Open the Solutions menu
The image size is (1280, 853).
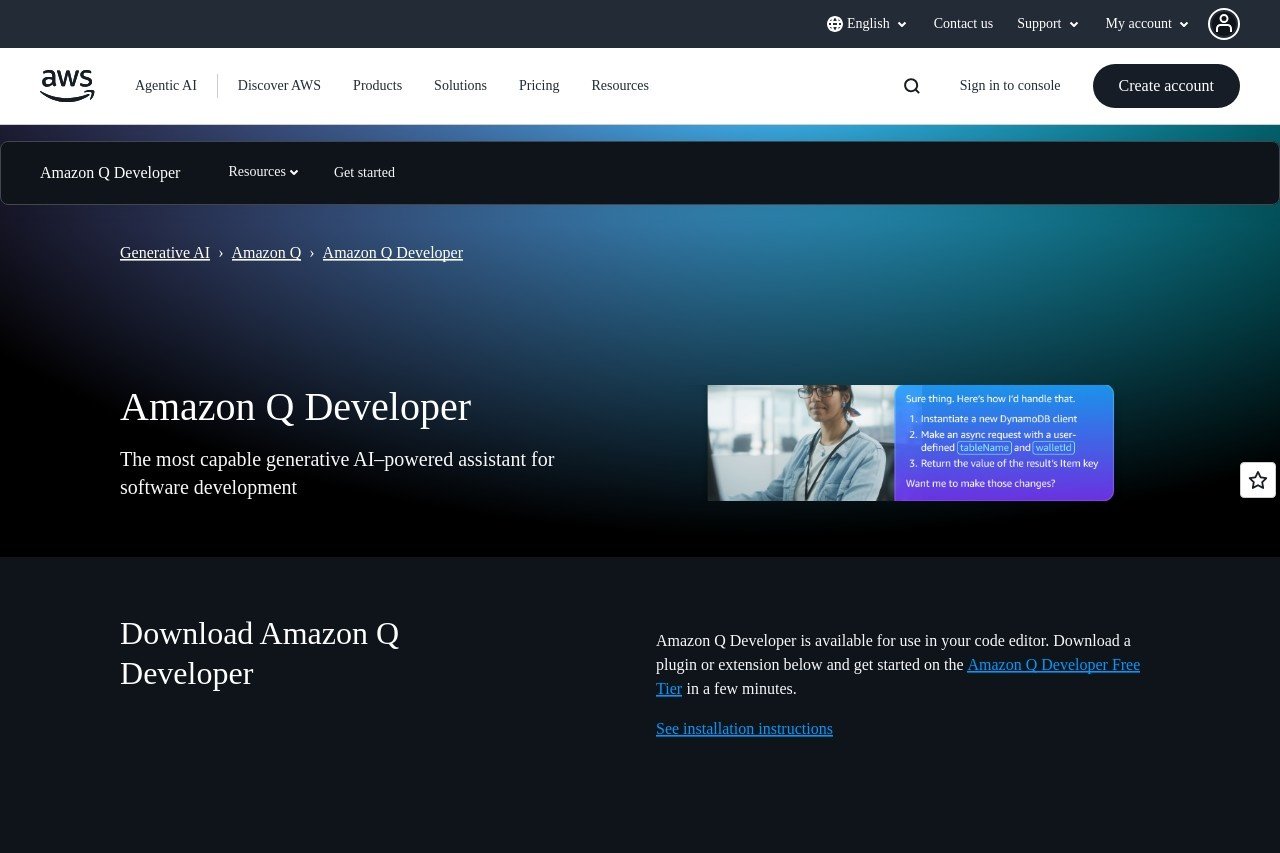click(460, 86)
